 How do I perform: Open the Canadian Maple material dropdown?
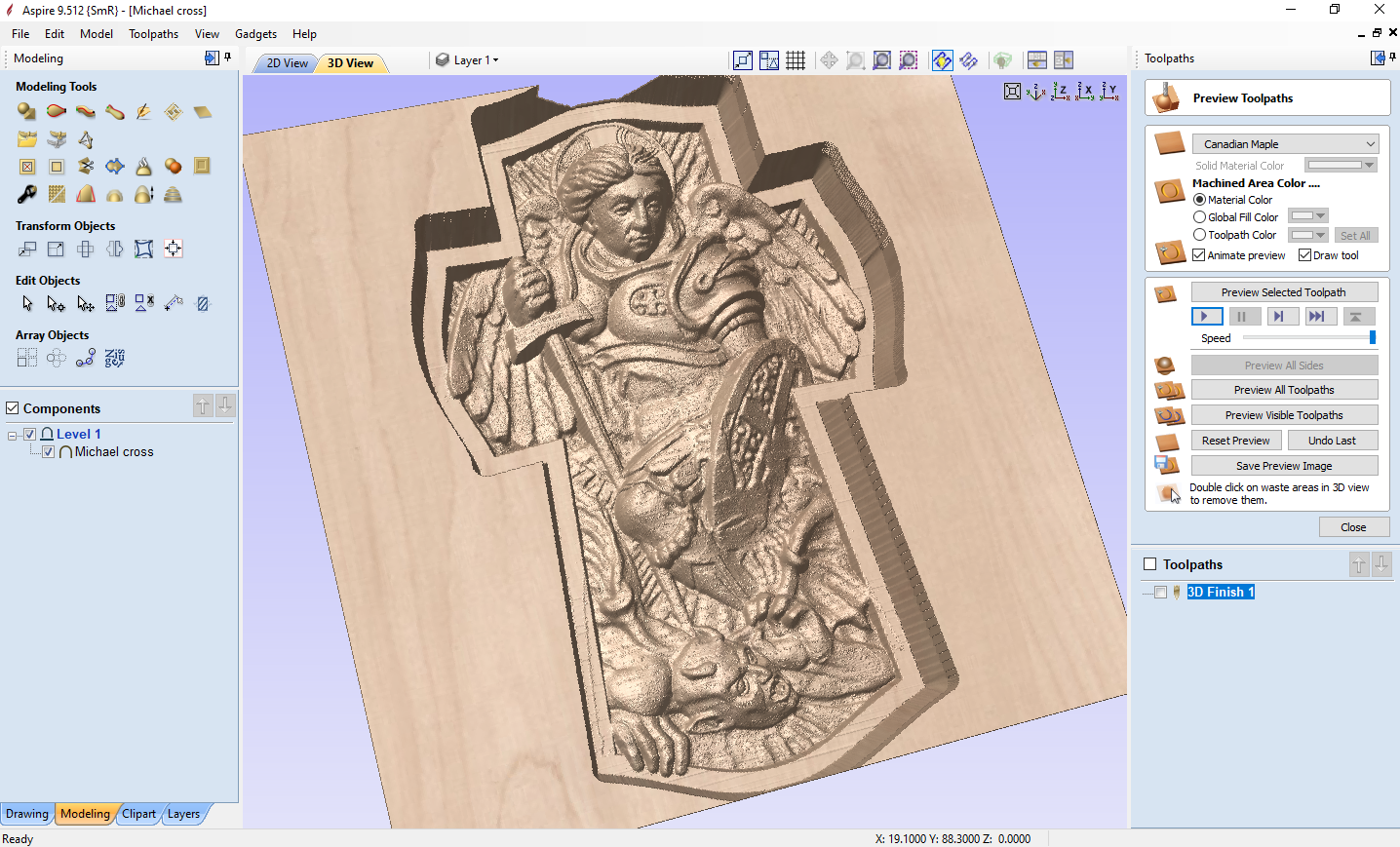pyautogui.click(x=1285, y=144)
